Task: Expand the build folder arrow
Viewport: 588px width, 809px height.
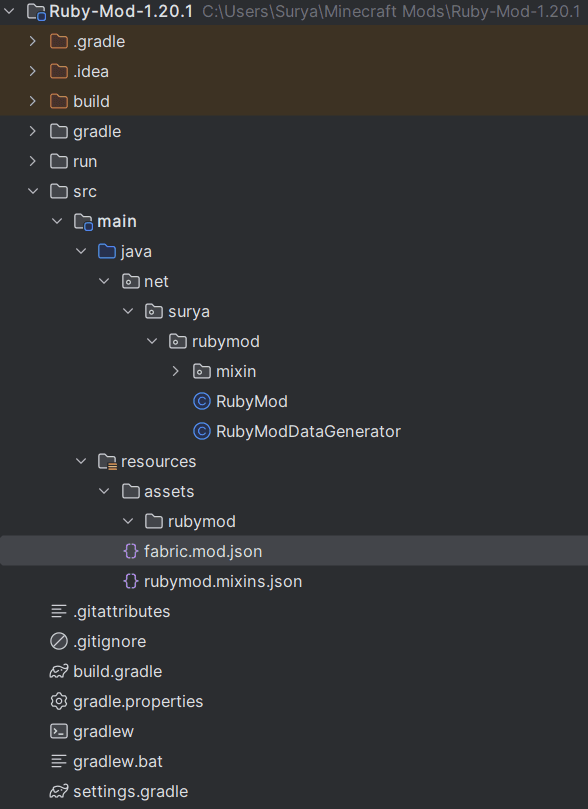Action: pyautogui.click(x=33, y=101)
